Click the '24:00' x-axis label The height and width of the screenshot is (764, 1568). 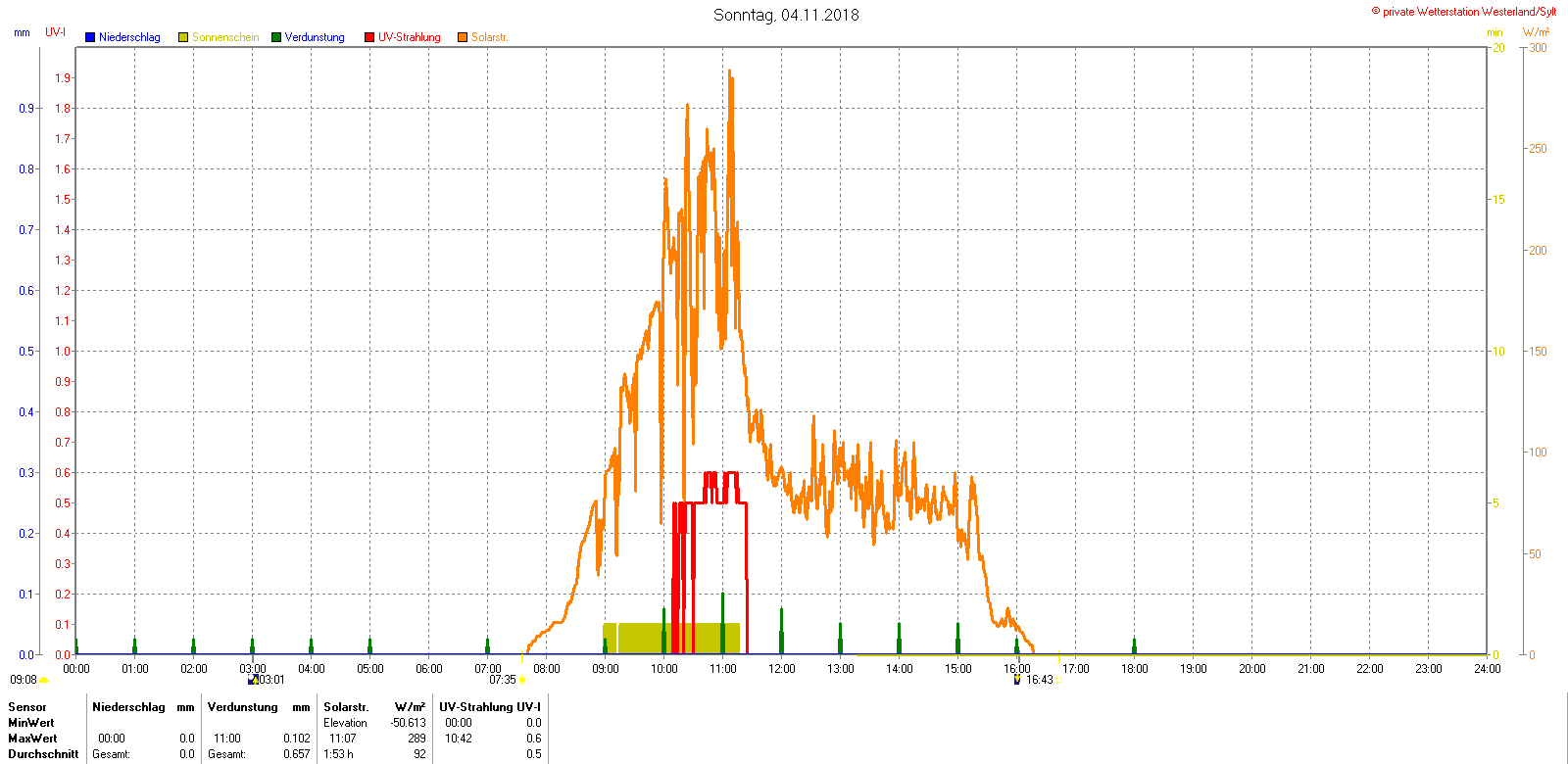point(1488,669)
